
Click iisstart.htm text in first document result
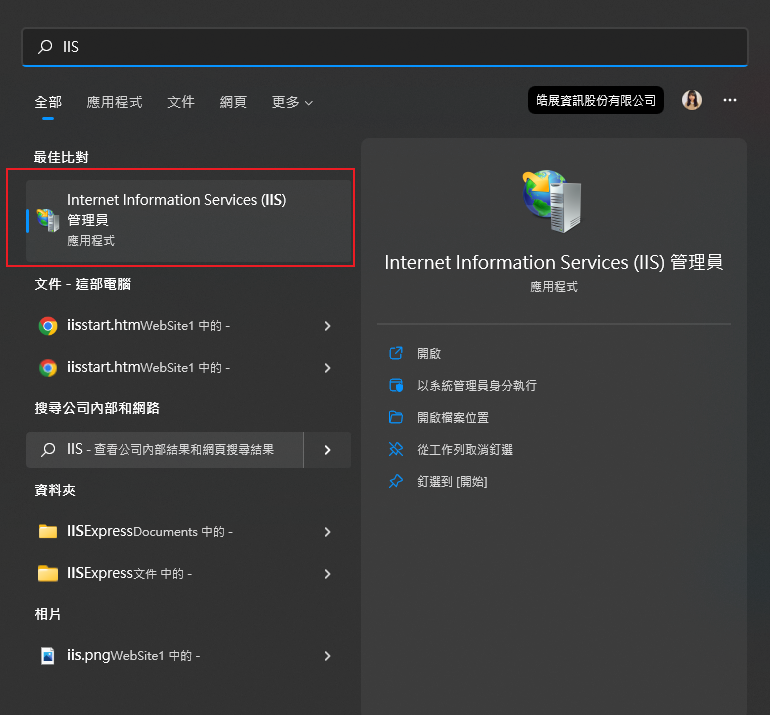[104, 325]
